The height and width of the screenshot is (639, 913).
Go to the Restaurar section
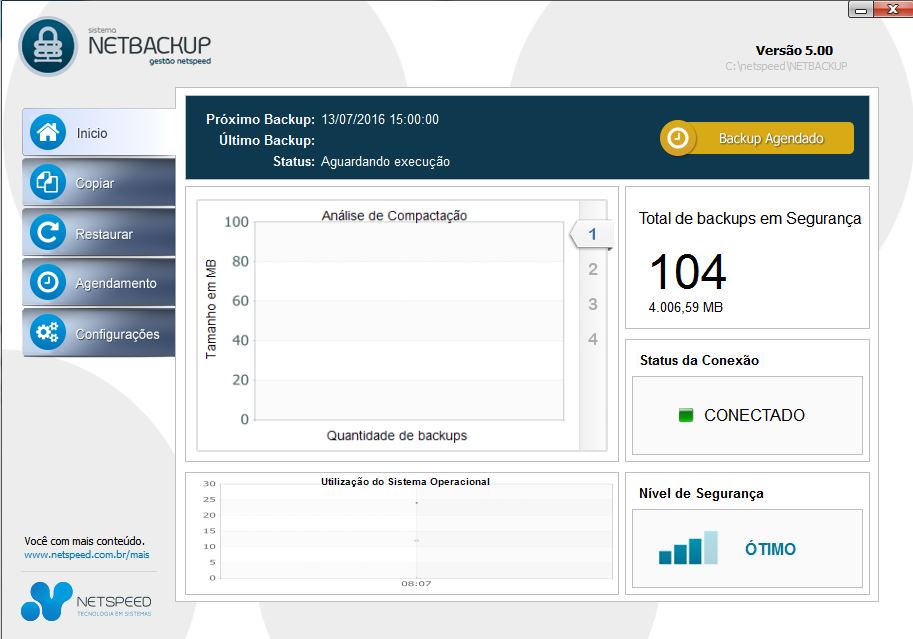tap(104, 234)
